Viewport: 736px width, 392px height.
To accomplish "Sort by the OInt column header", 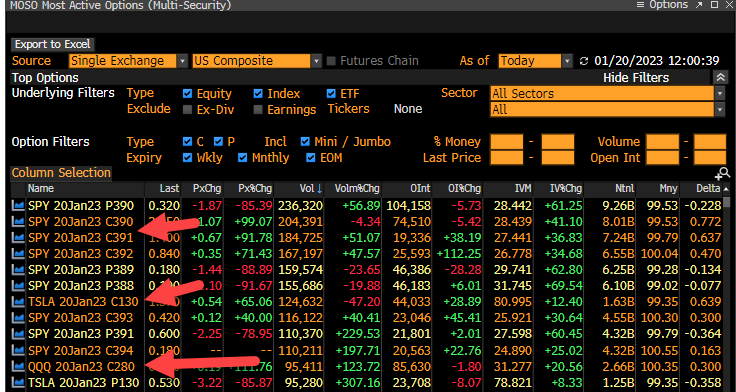I will 406,189.
